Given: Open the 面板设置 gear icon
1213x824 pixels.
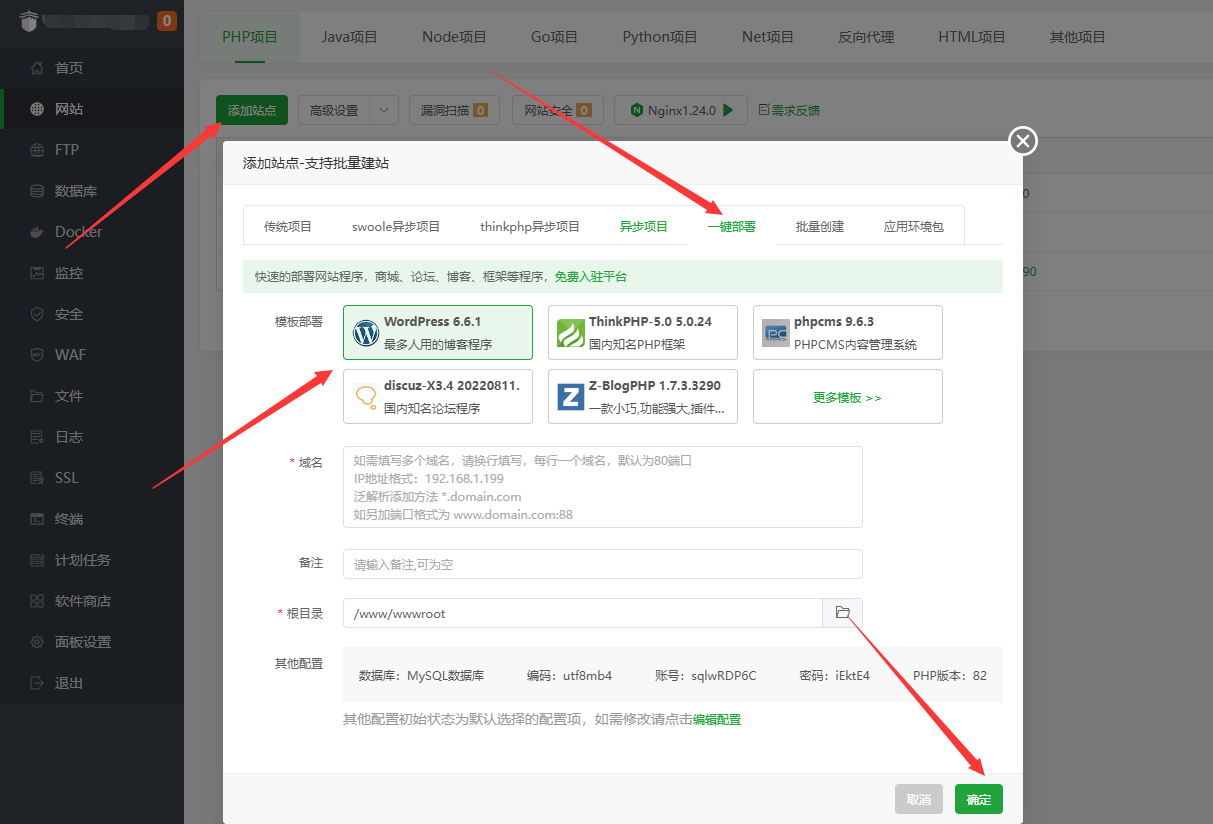Looking at the screenshot, I should point(37,642).
